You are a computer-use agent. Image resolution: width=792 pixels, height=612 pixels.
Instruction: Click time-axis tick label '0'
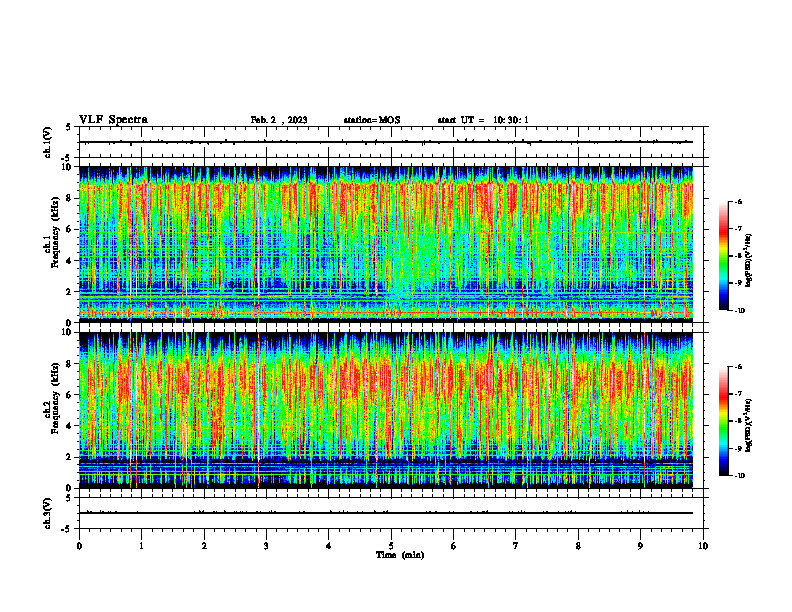click(79, 546)
